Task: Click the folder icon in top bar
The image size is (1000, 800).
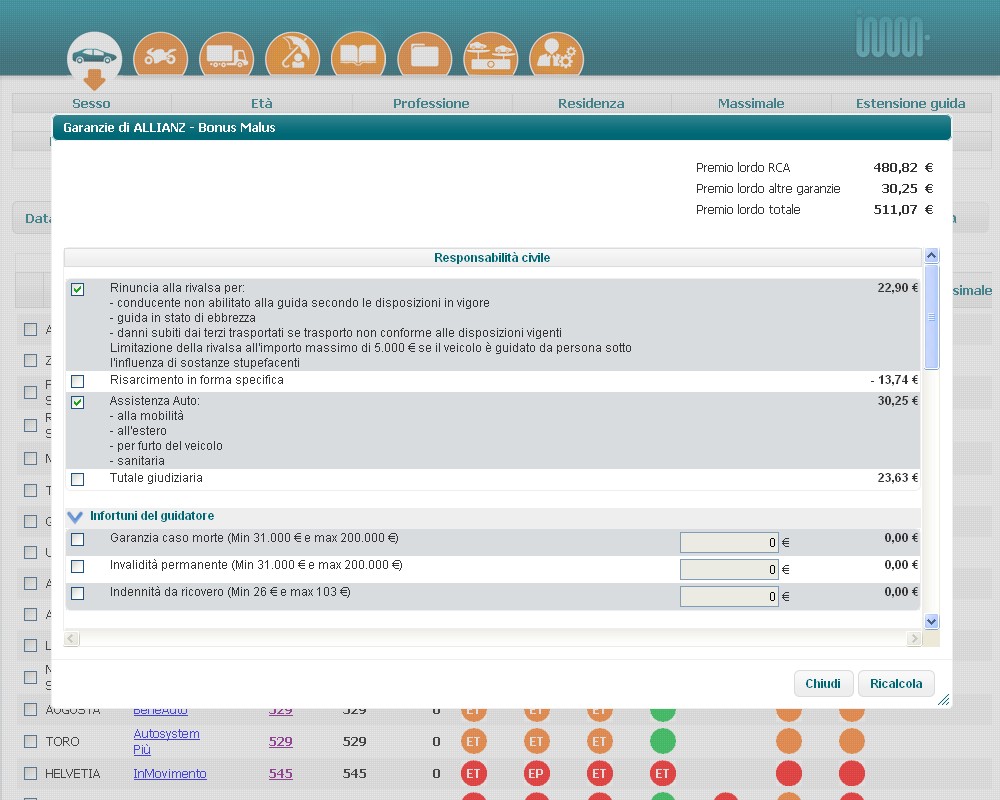Action: click(425, 57)
